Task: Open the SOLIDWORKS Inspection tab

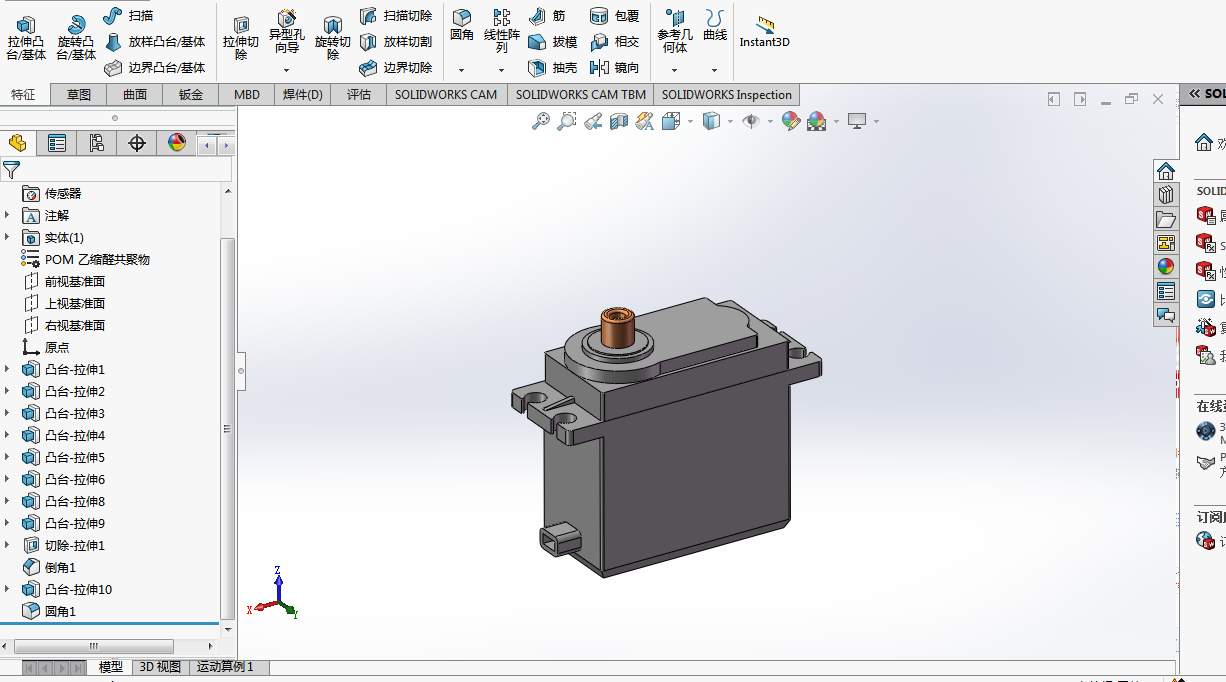Action: point(727,95)
